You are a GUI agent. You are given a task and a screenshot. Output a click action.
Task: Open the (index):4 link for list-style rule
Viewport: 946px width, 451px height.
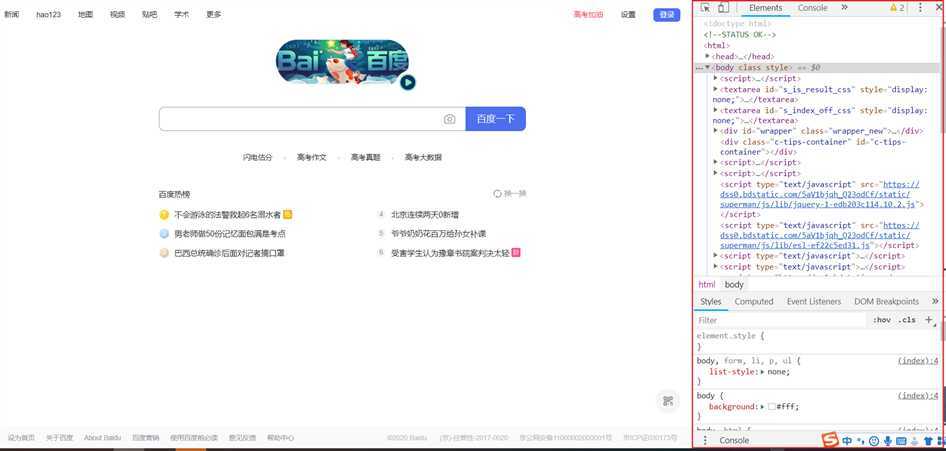918,361
